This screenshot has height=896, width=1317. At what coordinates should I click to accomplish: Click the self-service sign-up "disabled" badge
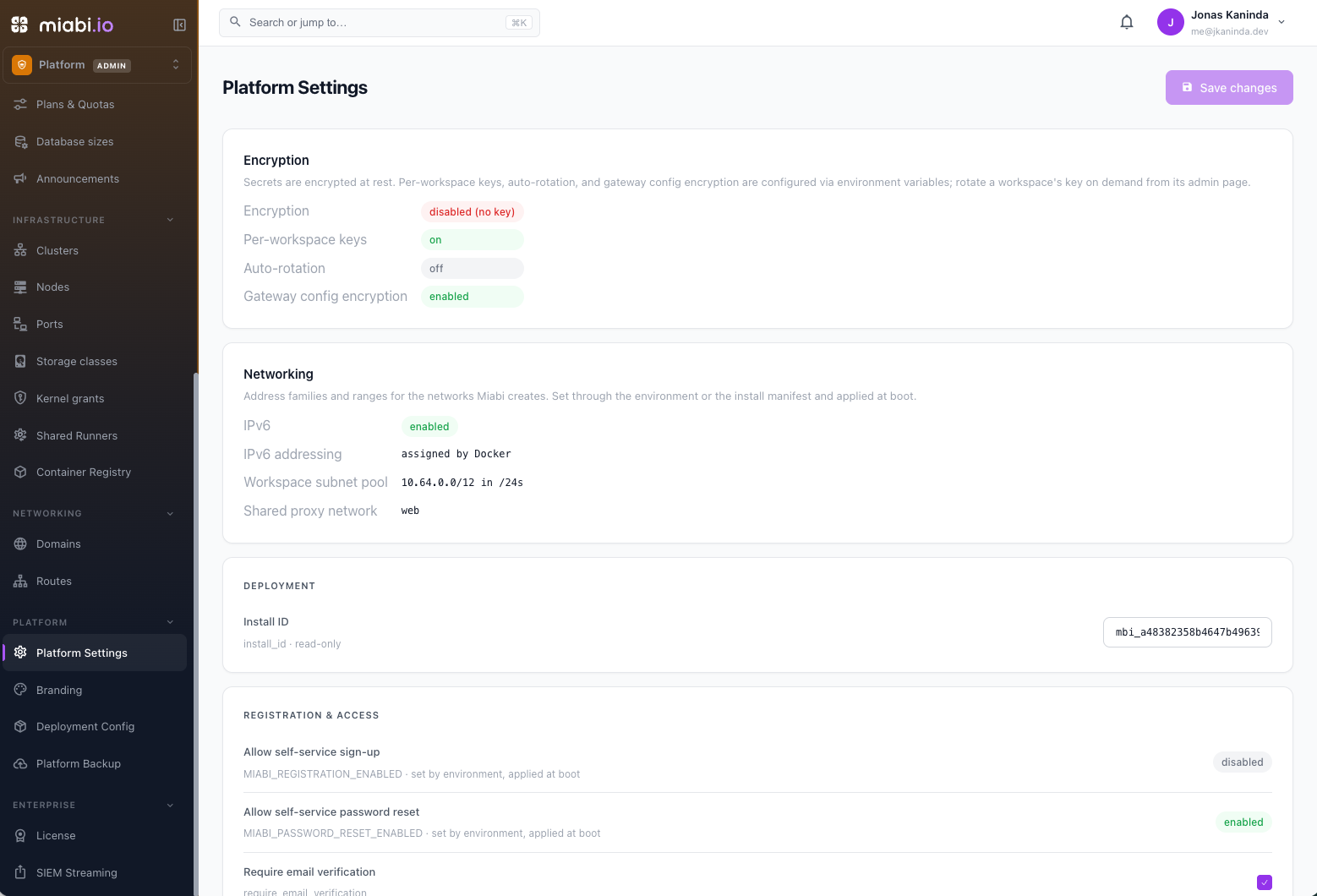(x=1243, y=762)
